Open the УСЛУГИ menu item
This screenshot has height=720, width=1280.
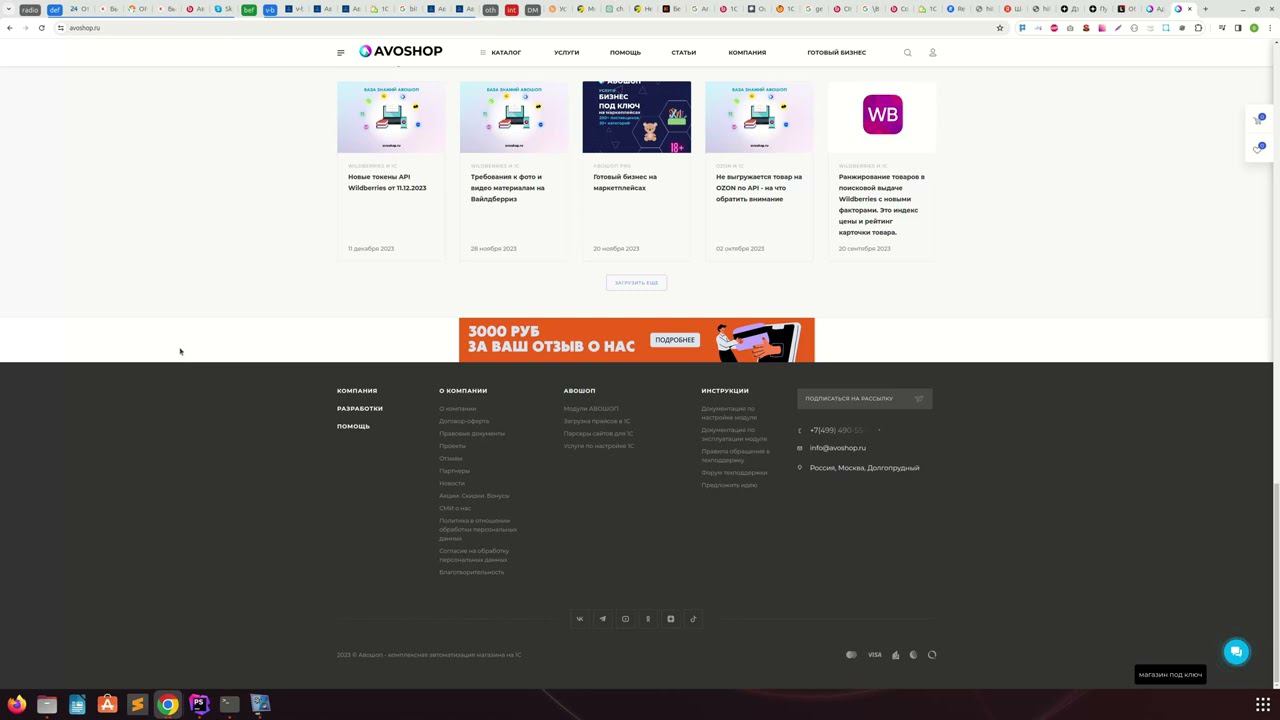click(x=567, y=53)
